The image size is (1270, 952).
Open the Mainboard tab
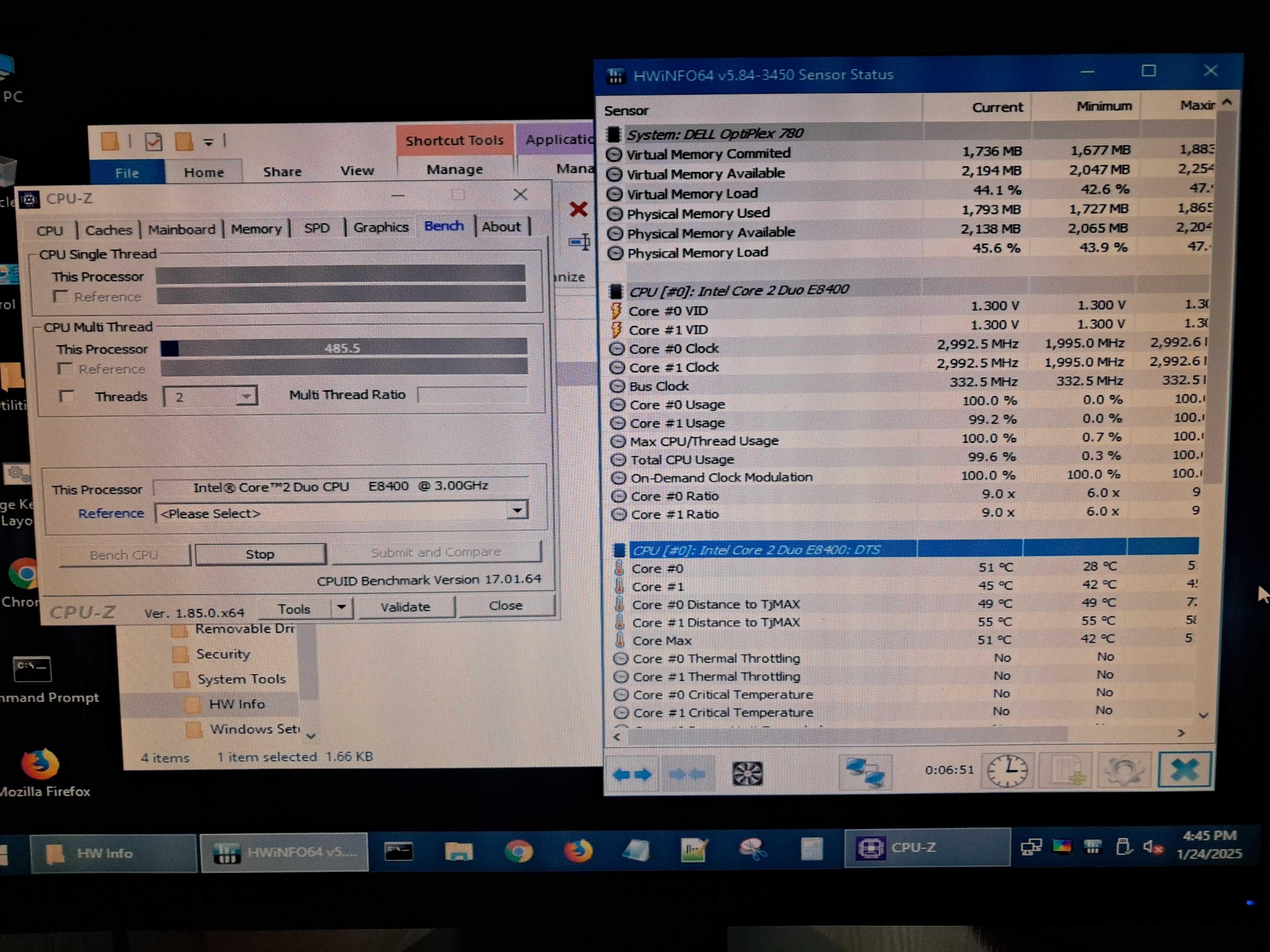point(181,230)
